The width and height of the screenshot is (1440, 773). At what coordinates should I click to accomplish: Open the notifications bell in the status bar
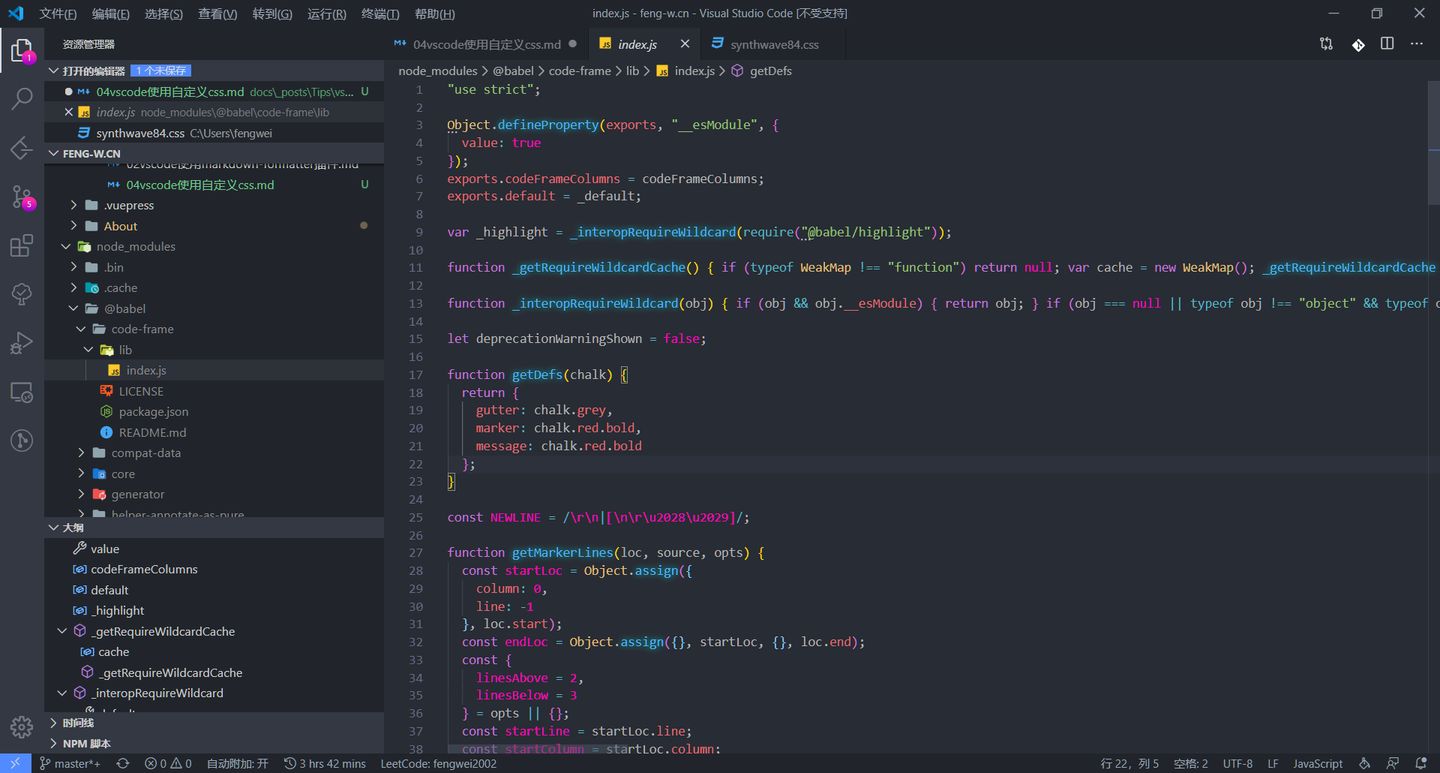click(x=1419, y=763)
